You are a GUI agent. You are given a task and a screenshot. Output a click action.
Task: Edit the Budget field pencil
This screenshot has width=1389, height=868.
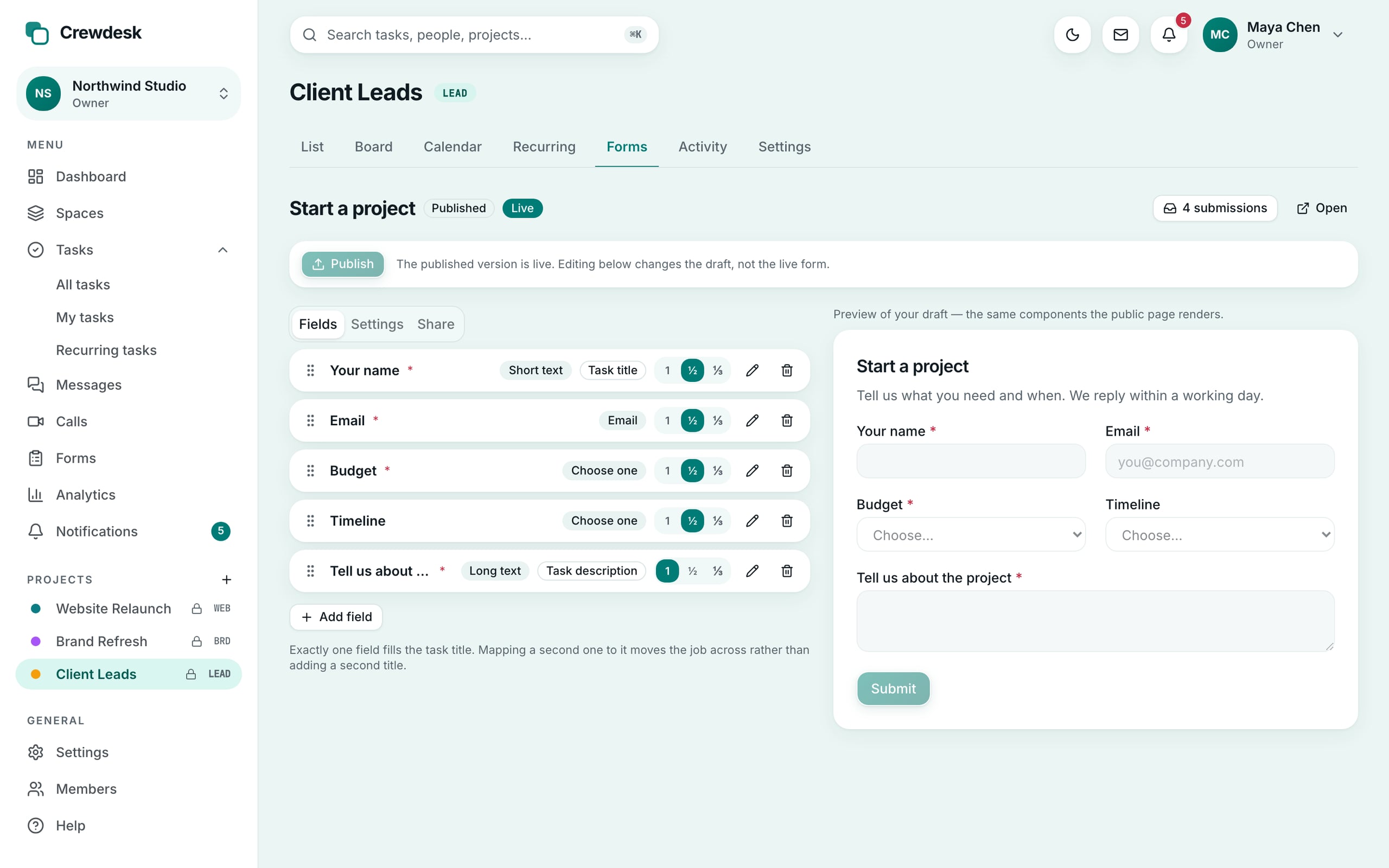click(753, 471)
